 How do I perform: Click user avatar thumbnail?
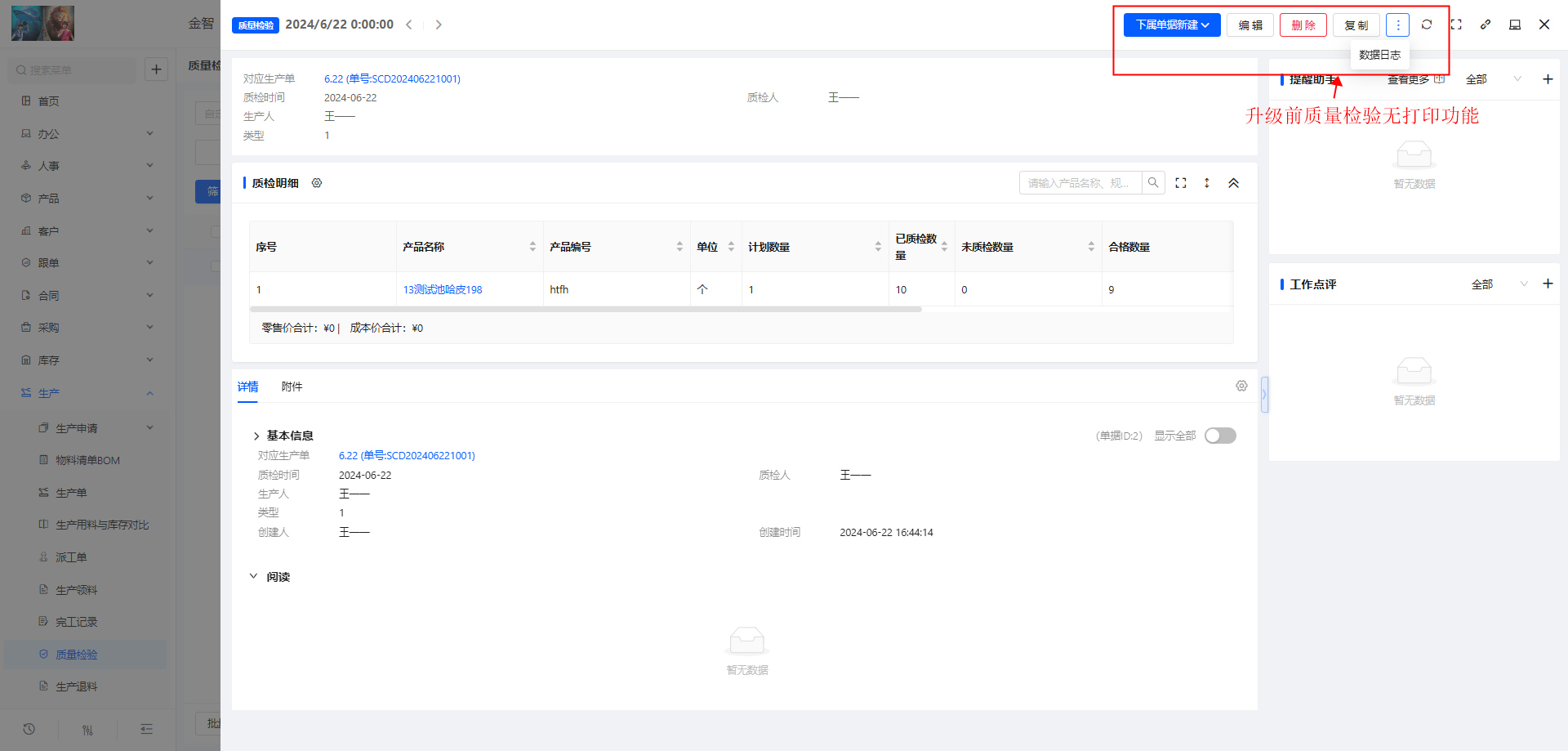[x=42, y=23]
